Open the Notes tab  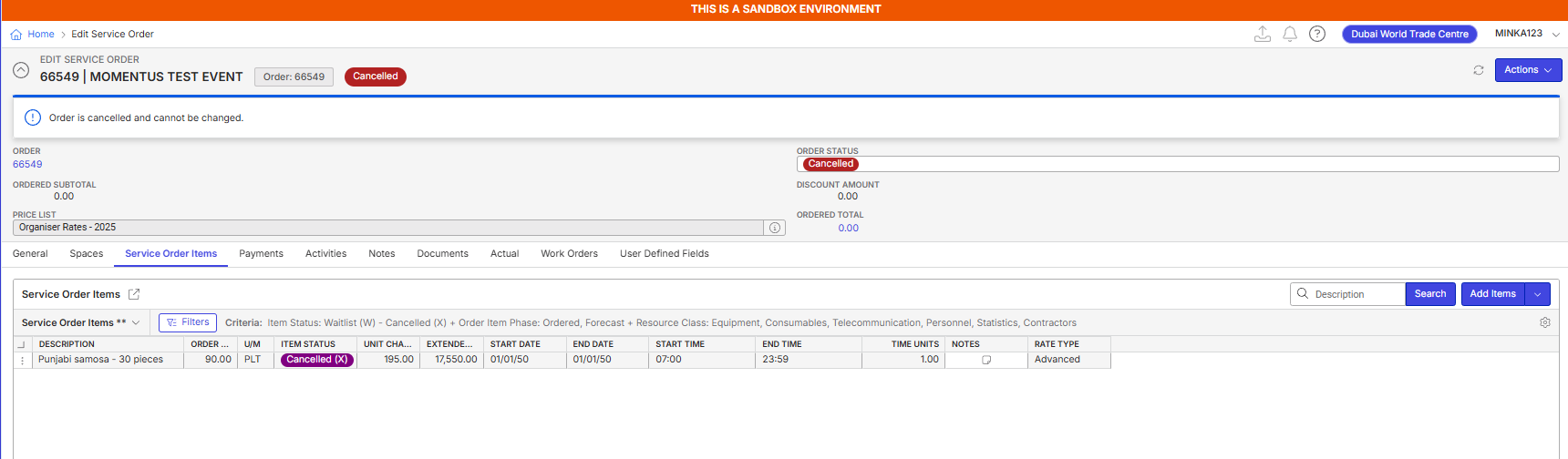(382, 254)
